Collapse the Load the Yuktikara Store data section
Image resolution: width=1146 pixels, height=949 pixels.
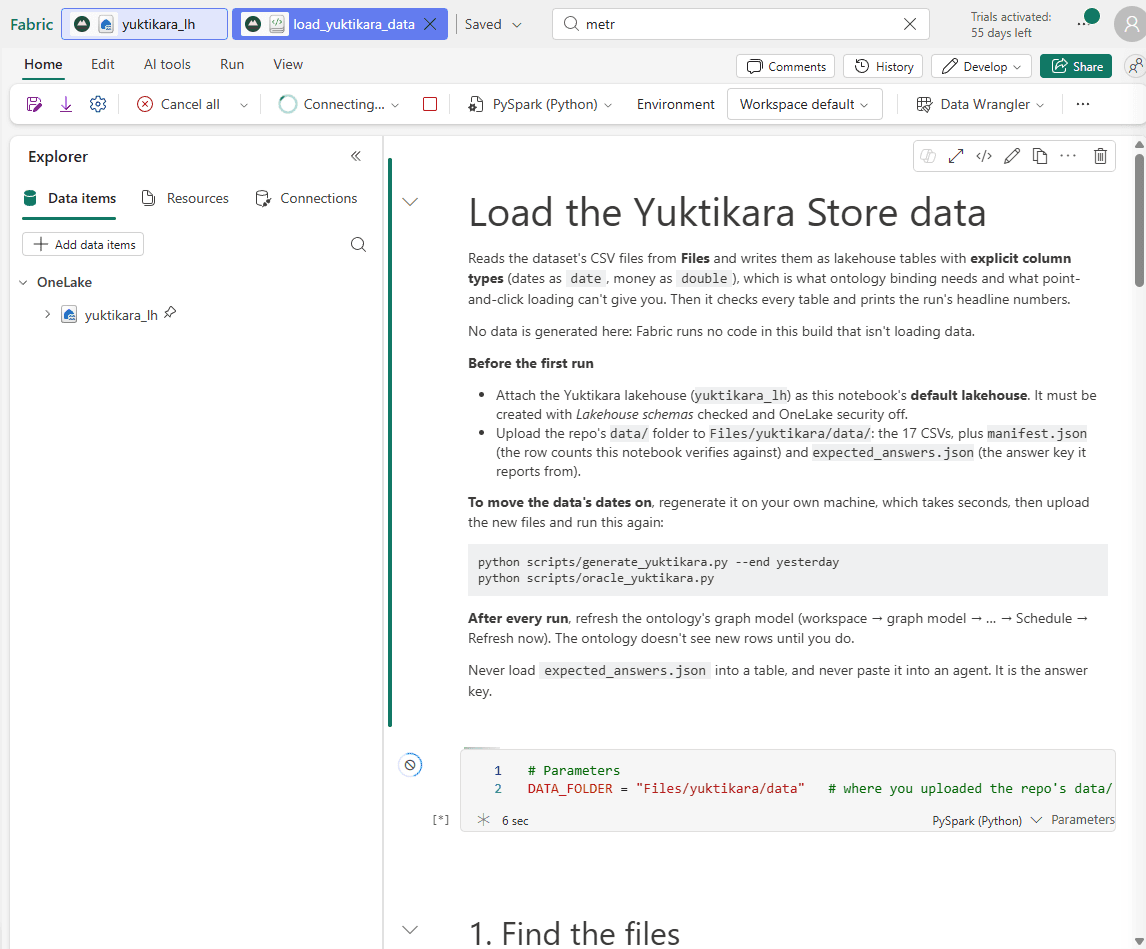tap(411, 202)
